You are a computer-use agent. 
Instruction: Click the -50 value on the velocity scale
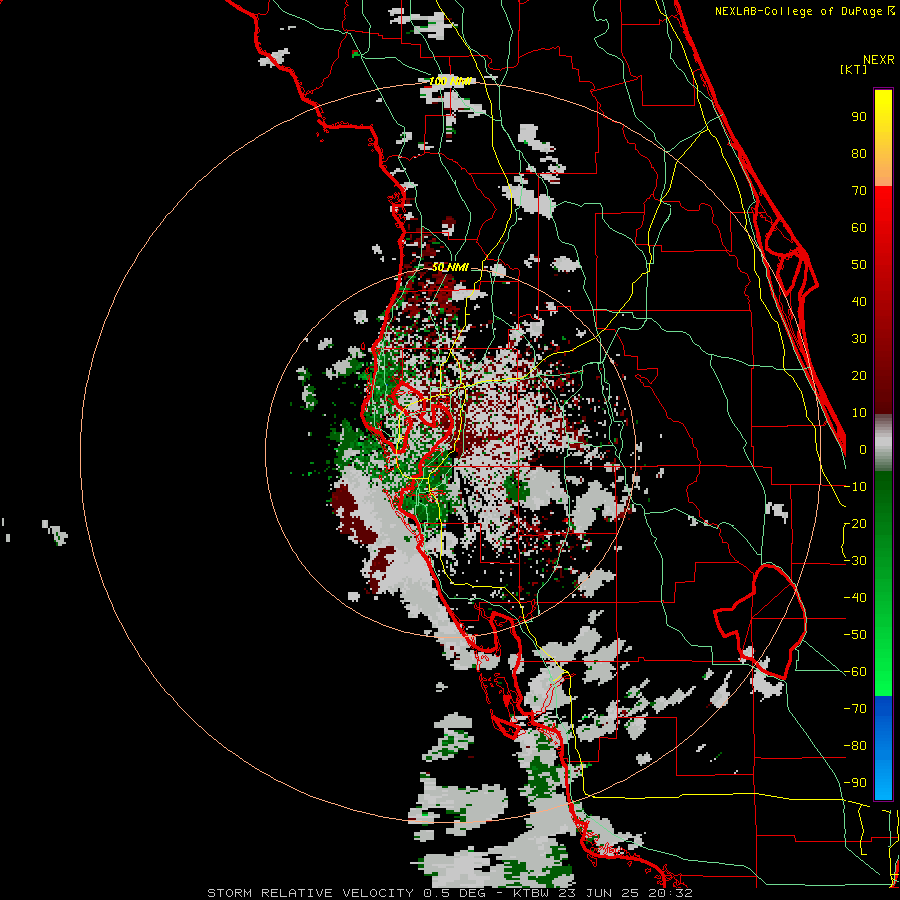[x=855, y=635]
